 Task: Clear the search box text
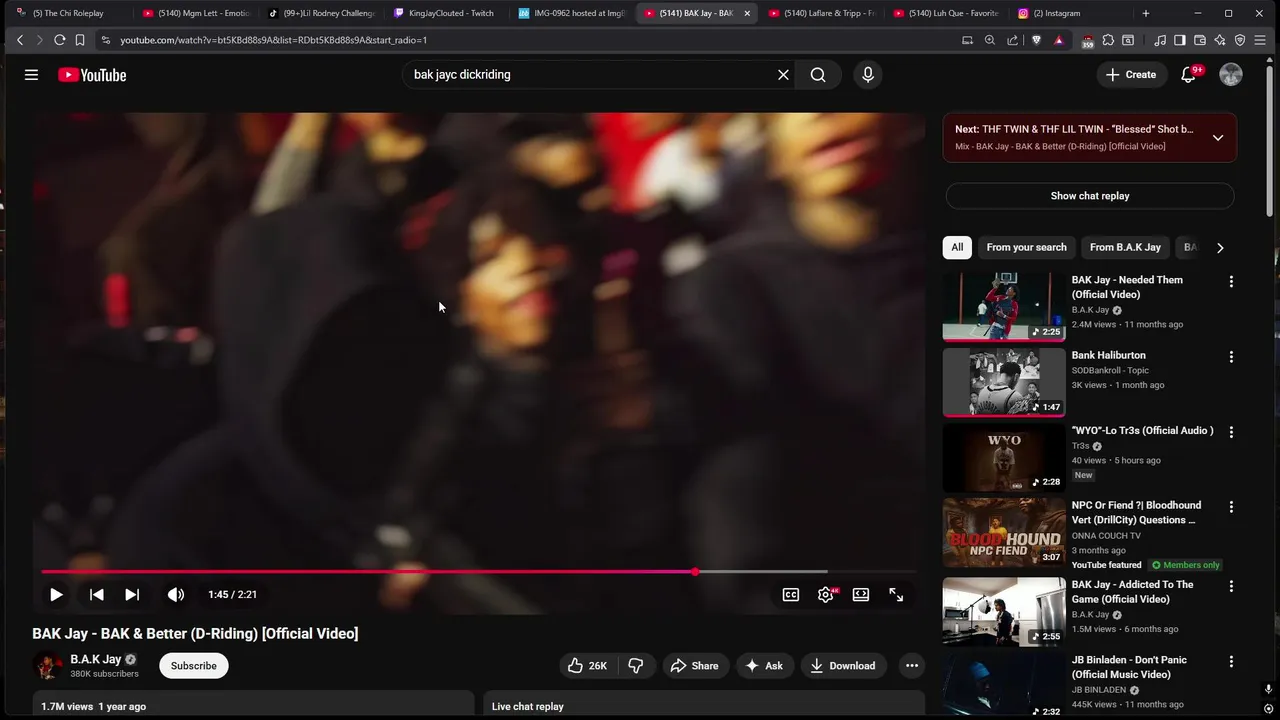[x=783, y=75]
